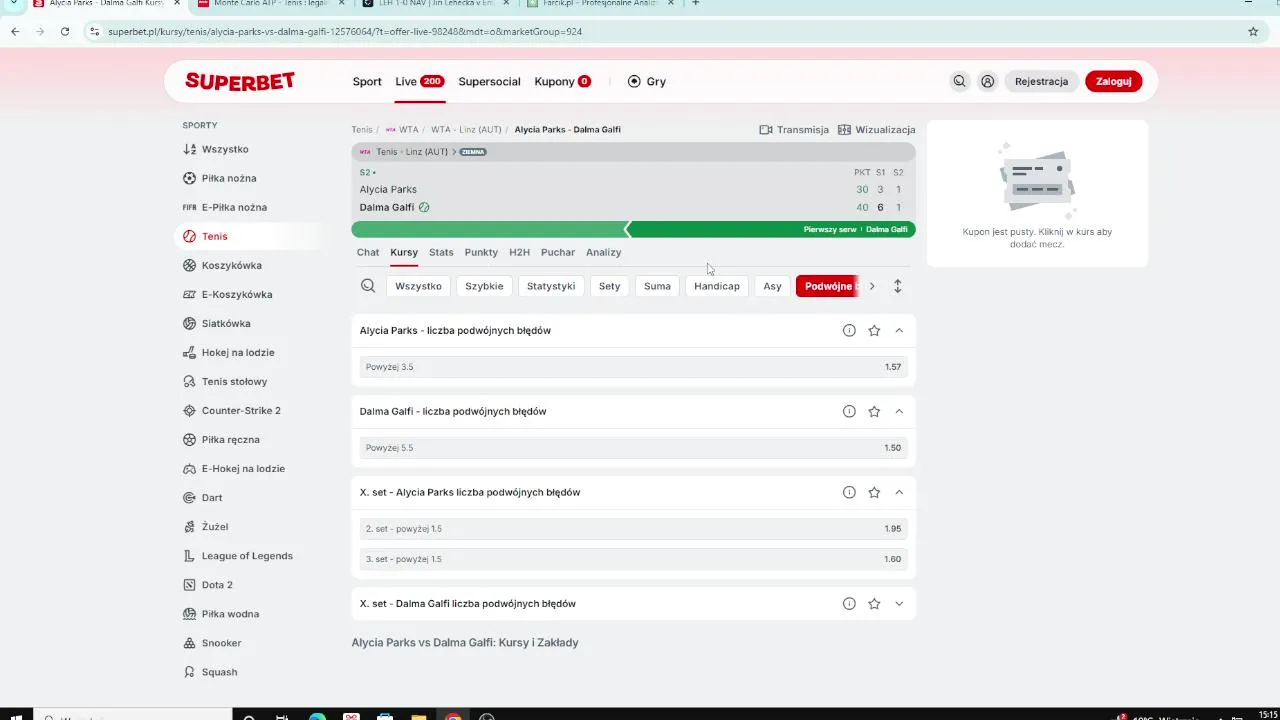Filter markets by Szybkie
The image size is (1280, 720).
[484, 286]
